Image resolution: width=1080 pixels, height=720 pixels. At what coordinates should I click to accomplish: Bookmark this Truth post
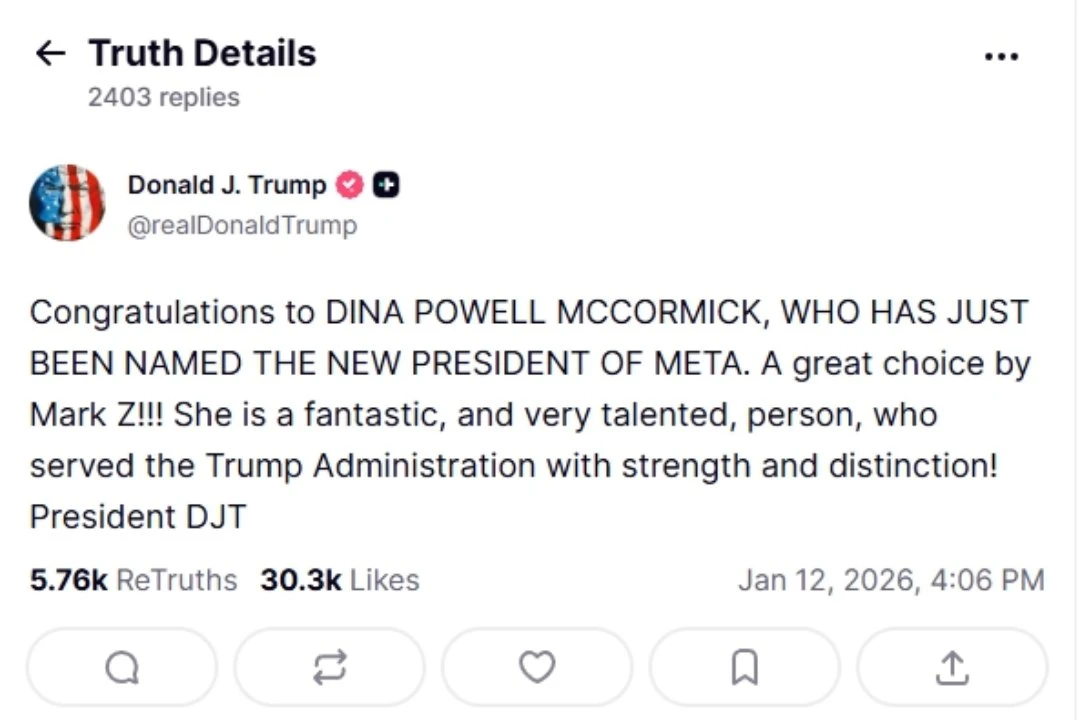745,667
